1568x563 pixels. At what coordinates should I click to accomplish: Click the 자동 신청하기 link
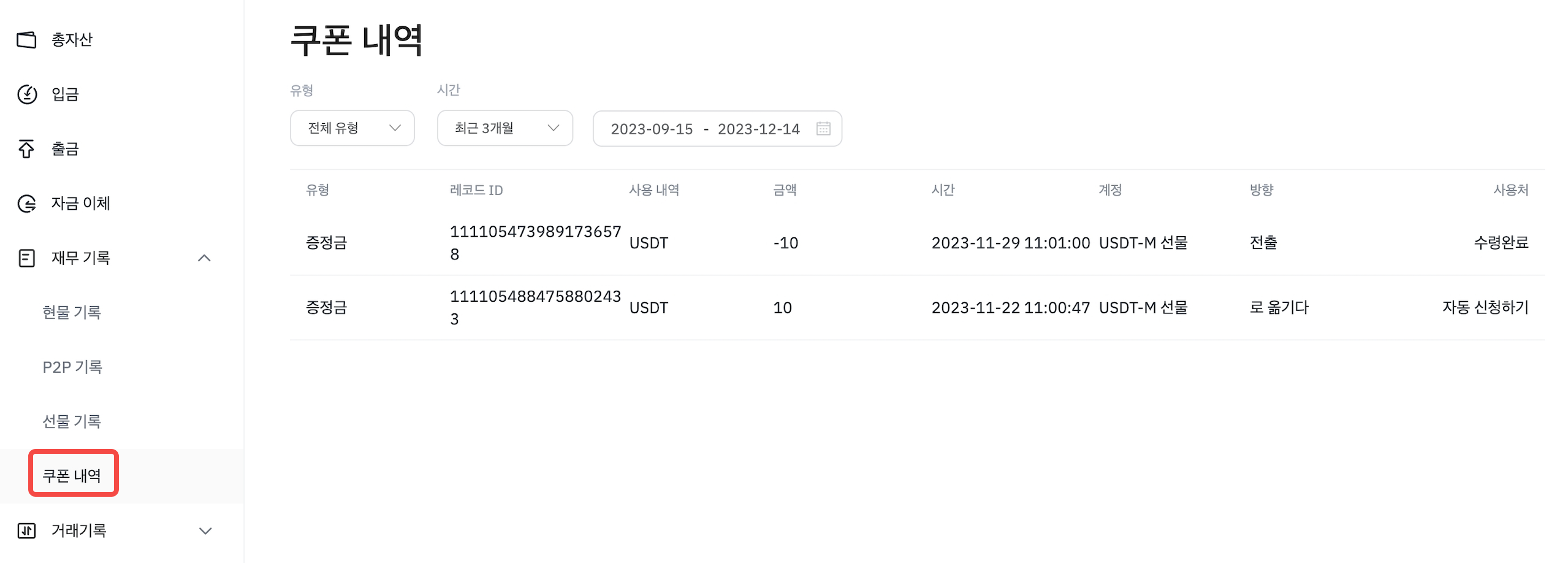tap(1485, 307)
